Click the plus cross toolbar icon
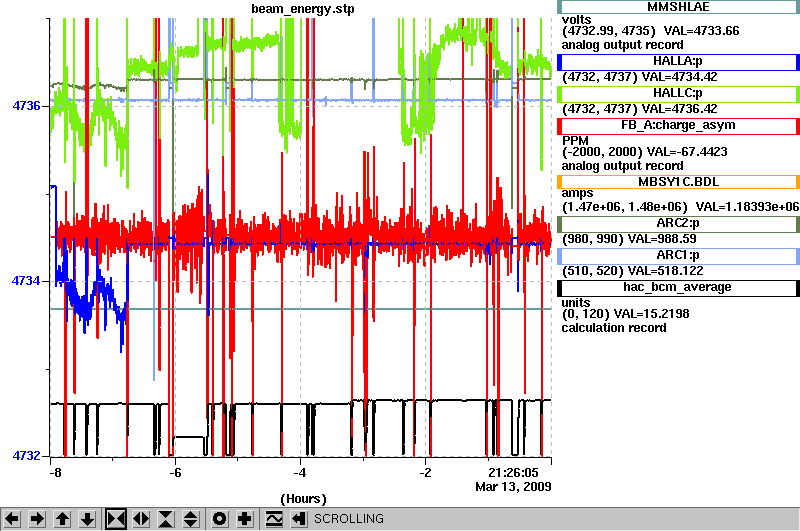The image size is (800, 531). click(x=245, y=519)
